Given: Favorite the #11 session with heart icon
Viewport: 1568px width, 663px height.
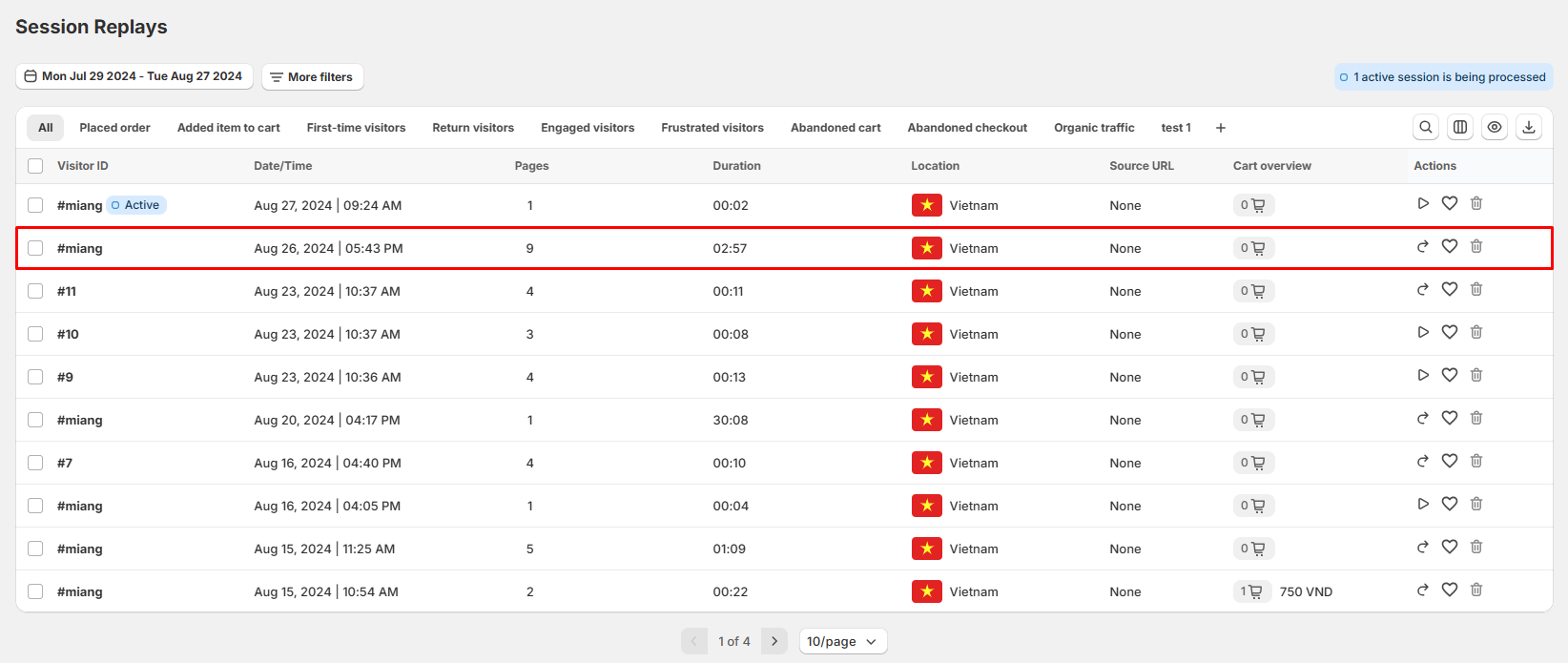Looking at the screenshot, I should (x=1449, y=289).
